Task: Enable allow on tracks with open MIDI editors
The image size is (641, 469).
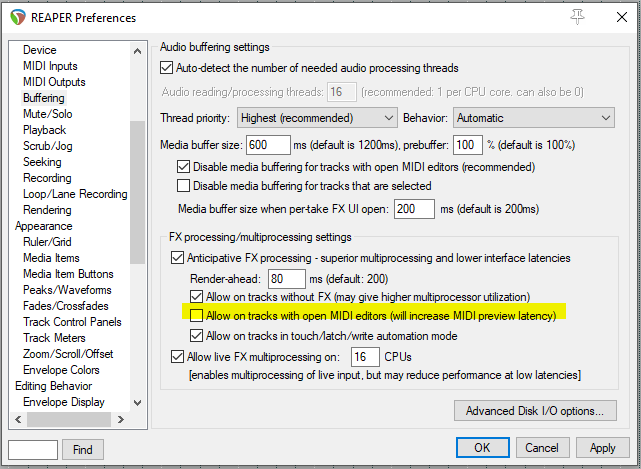Action: [x=197, y=316]
